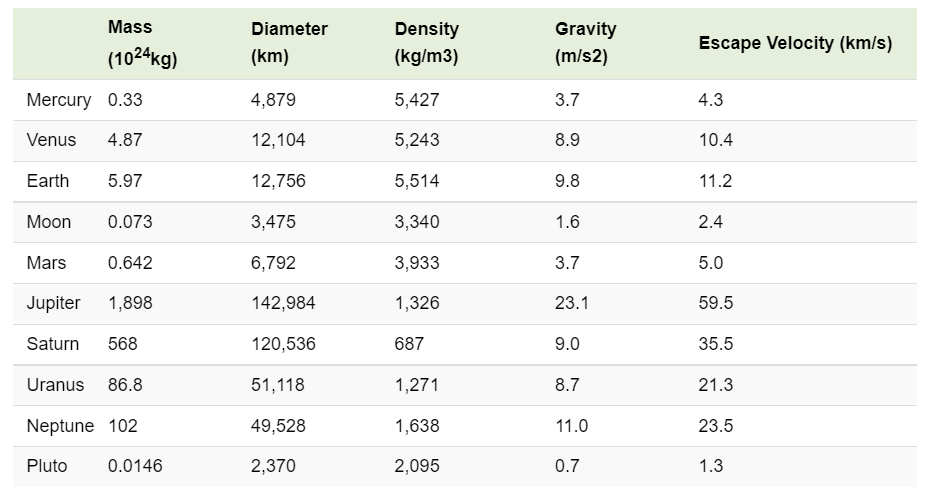Select the Uranus row label

click(x=56, y=385)
